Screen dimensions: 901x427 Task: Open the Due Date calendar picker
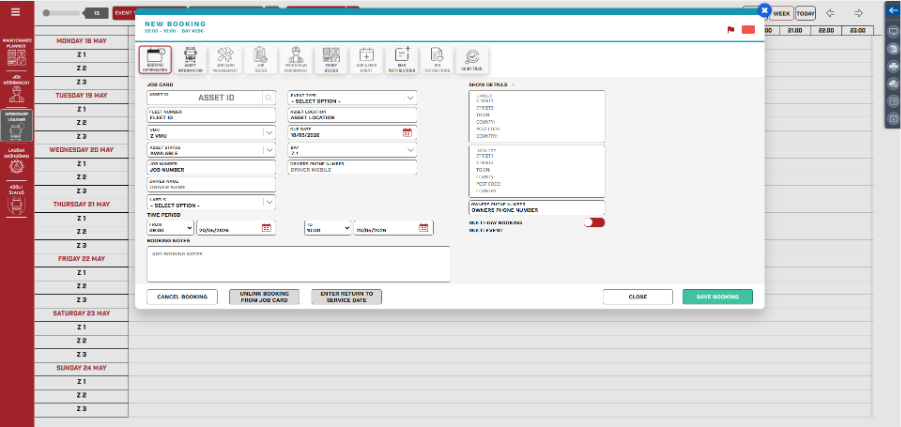coord(407,132)
